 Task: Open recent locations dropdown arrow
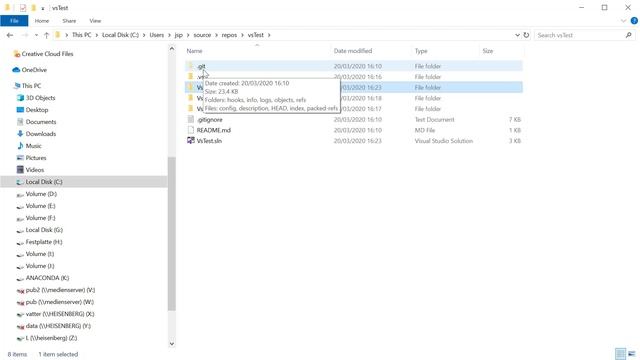36,36
